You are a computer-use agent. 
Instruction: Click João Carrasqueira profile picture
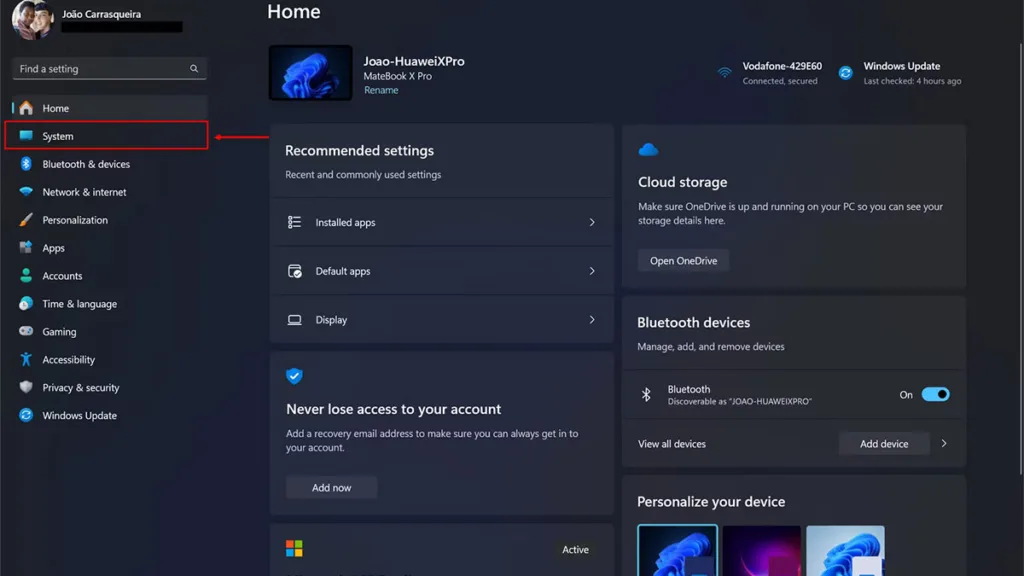pos(33,20)
